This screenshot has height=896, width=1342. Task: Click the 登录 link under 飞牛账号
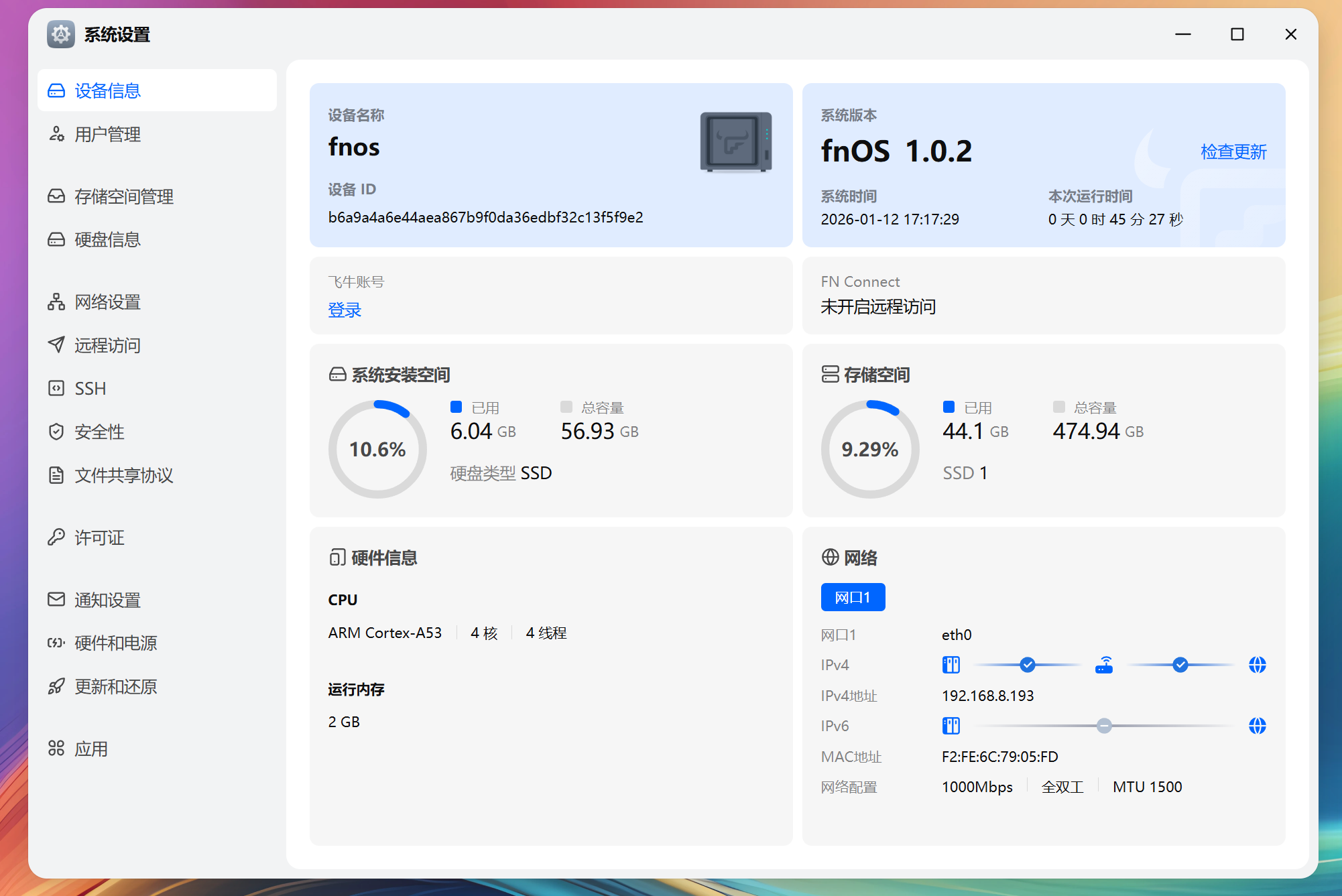[x=345, y=310]
